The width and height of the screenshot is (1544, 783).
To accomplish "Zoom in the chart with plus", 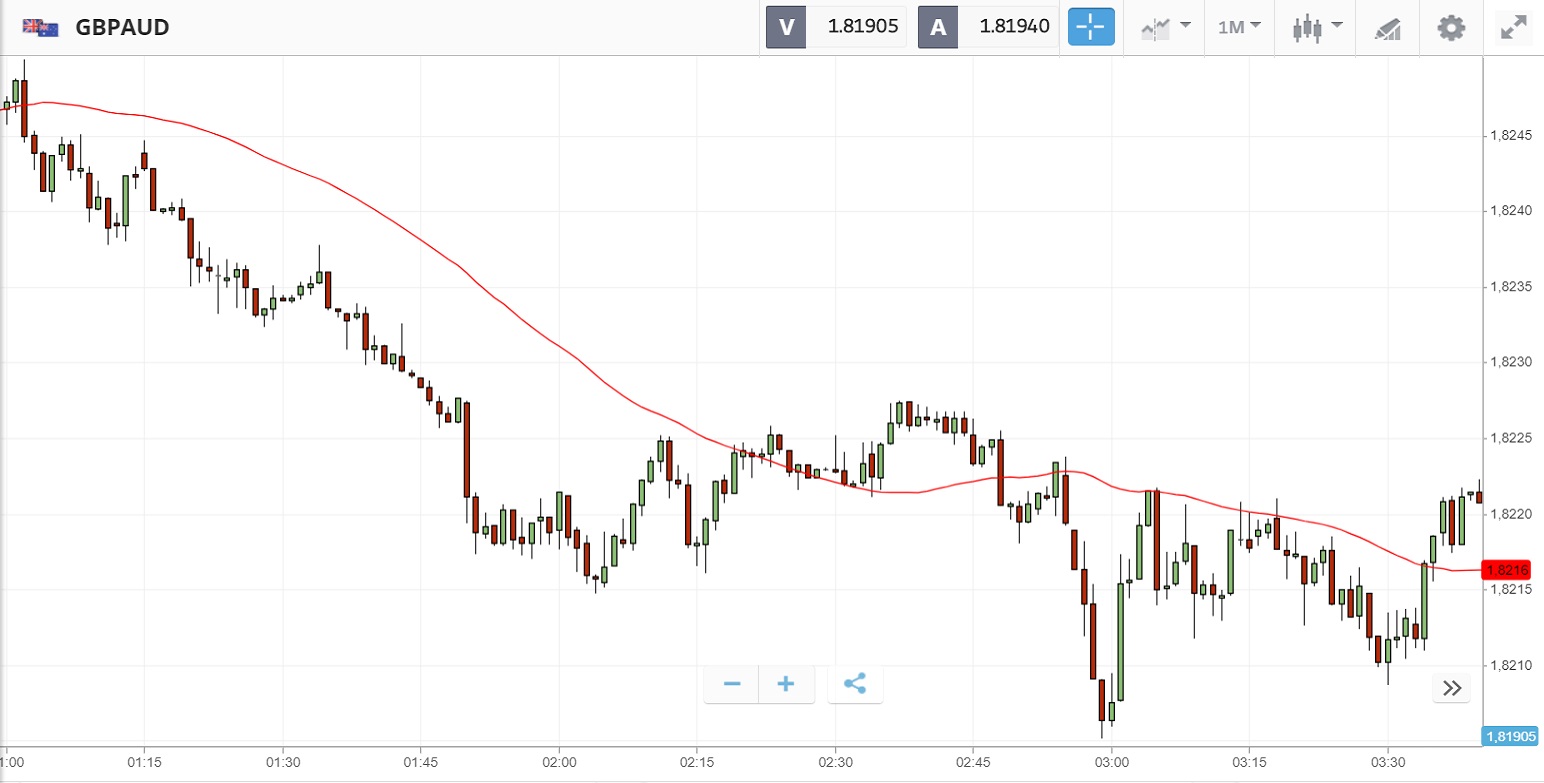I will click(x=786, y=684).
